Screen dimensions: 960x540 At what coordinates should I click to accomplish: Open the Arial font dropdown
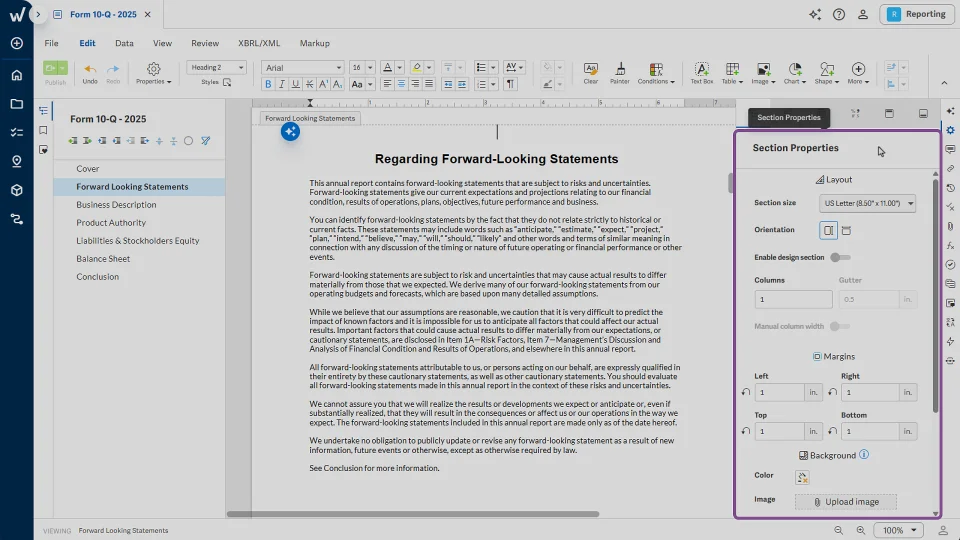click(x=303, y=68)
